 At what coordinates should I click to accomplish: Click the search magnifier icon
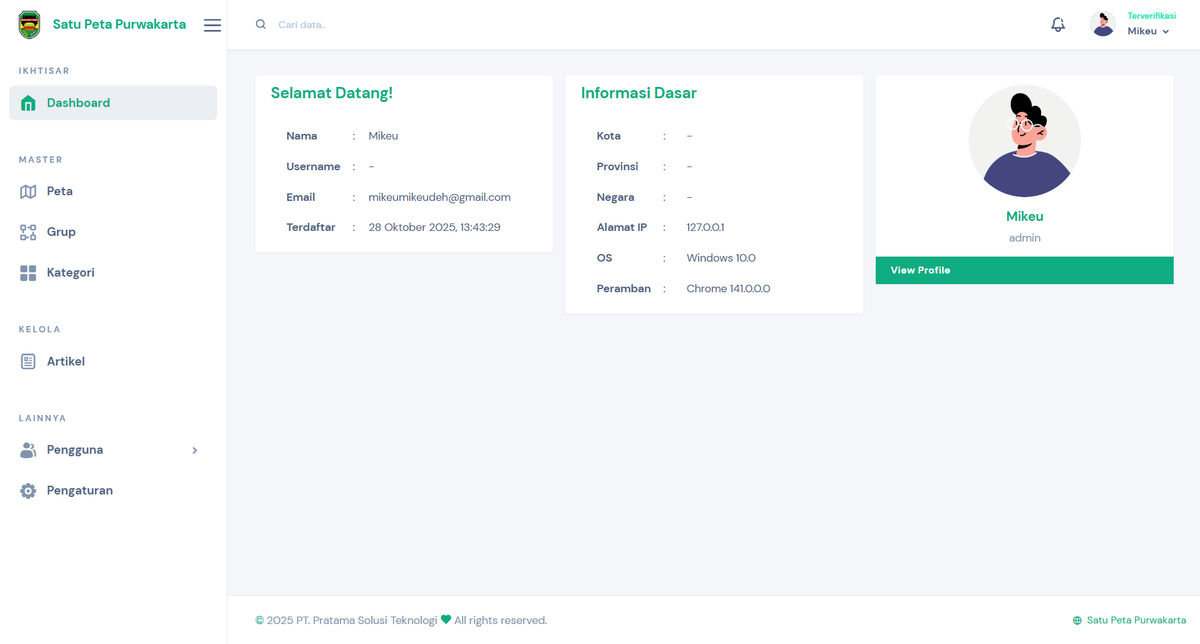261,24
